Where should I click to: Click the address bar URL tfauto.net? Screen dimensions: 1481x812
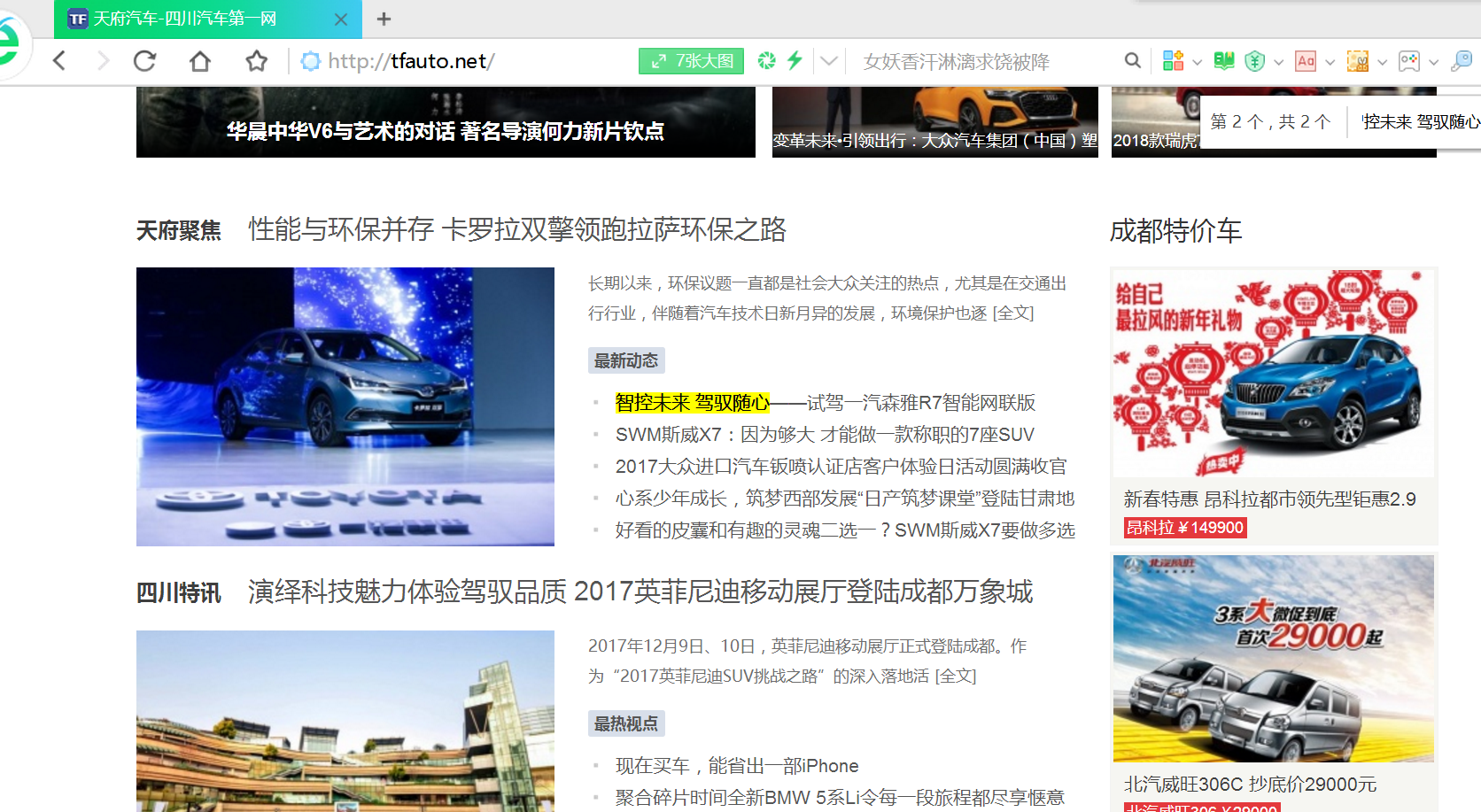(411, 61)
